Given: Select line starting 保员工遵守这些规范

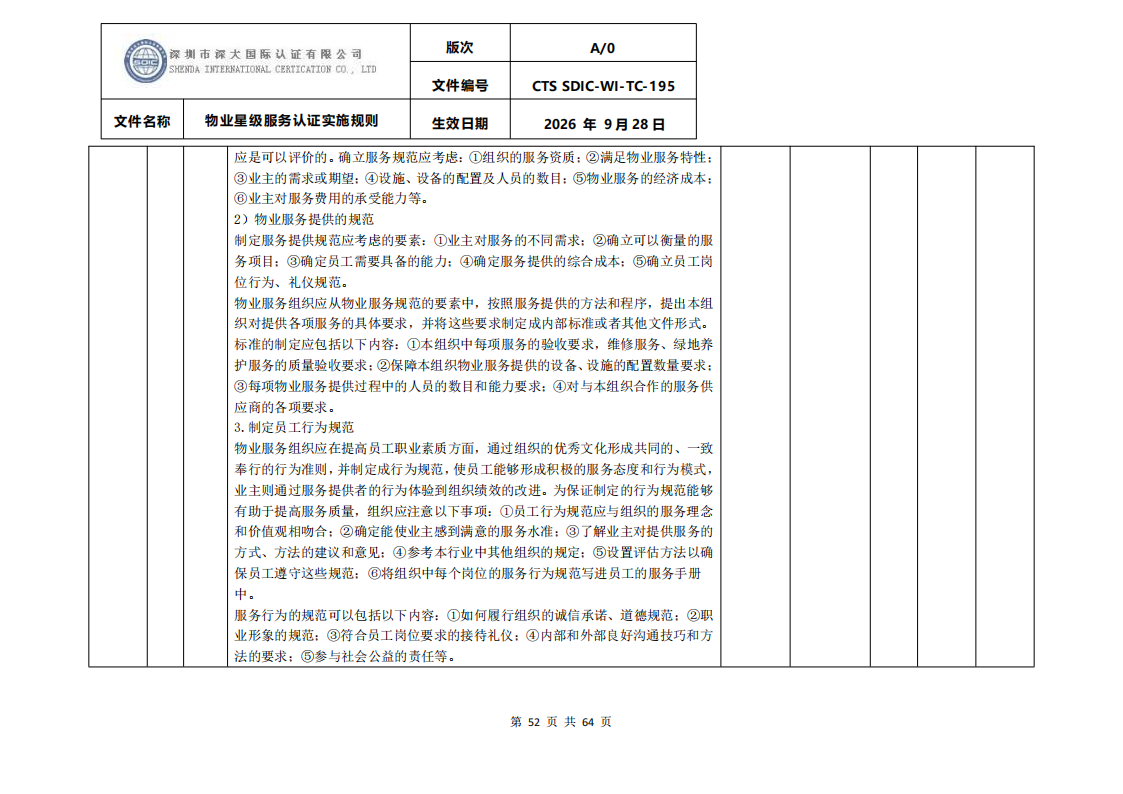Looking at the screenshot, I should (468, 573).
